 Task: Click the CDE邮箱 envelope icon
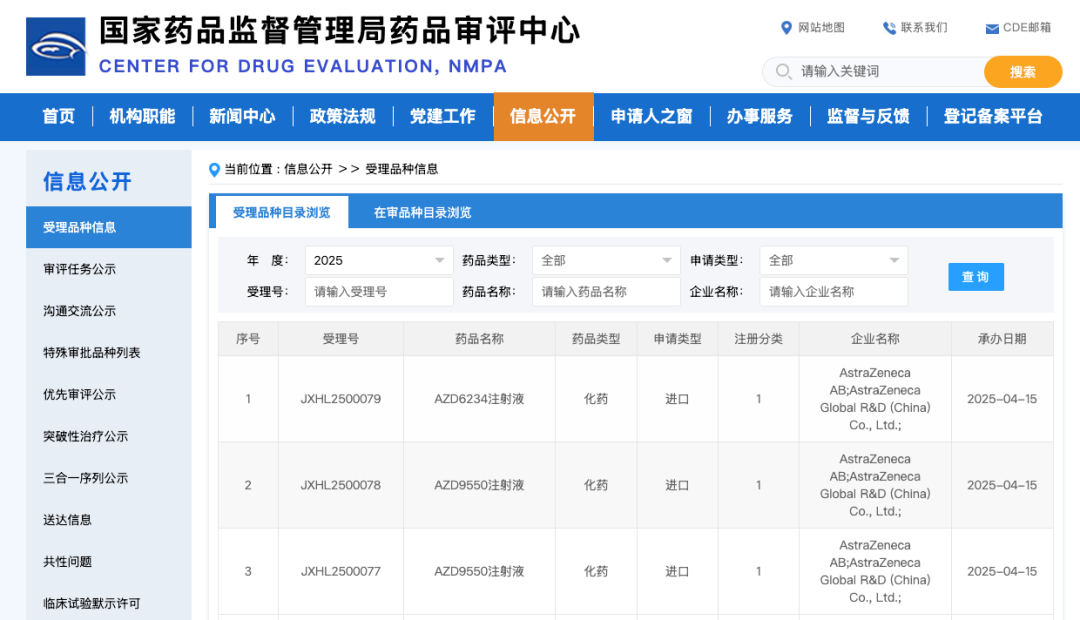click(994, 27)
